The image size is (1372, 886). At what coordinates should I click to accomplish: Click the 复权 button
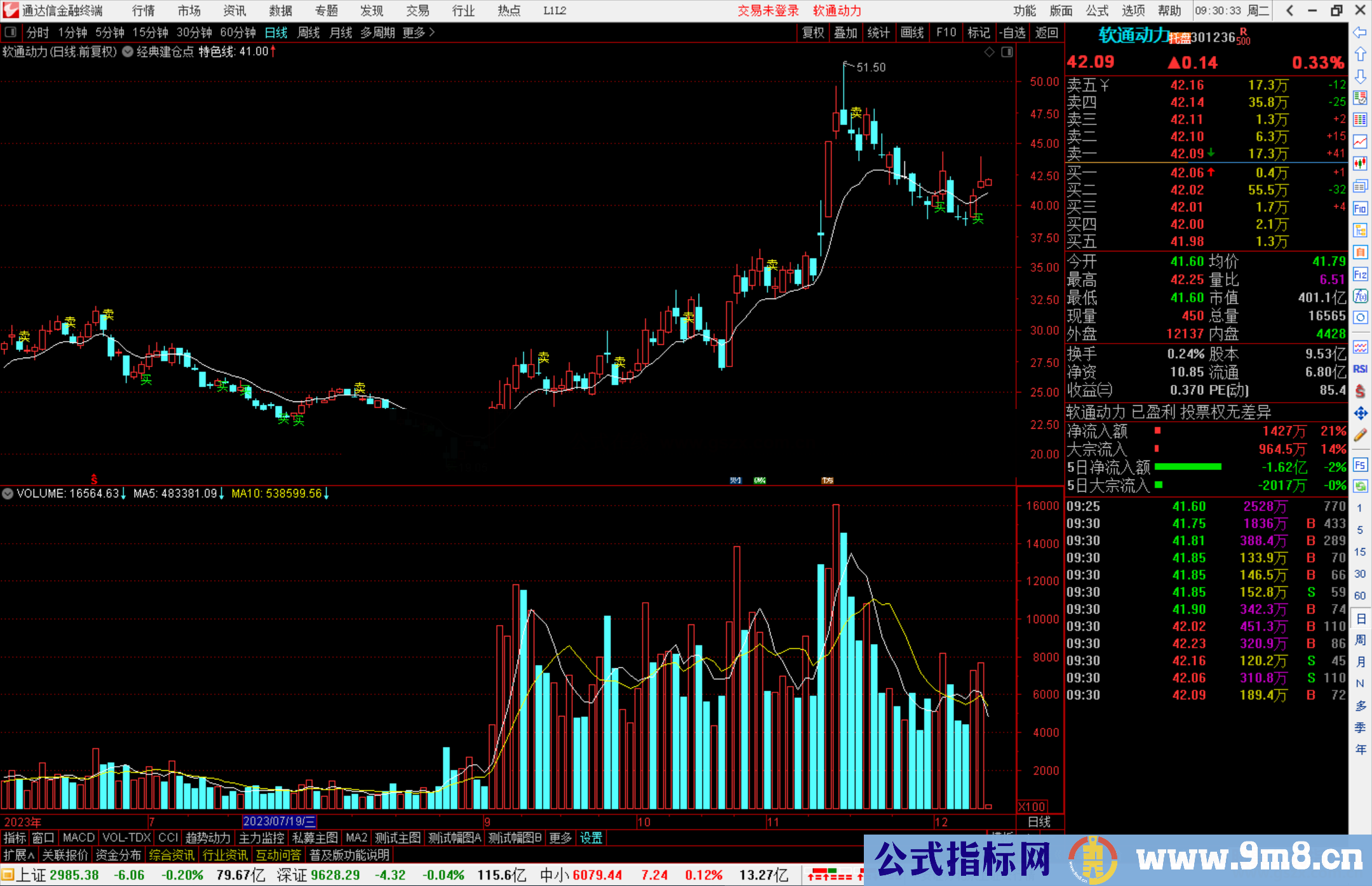812,32
